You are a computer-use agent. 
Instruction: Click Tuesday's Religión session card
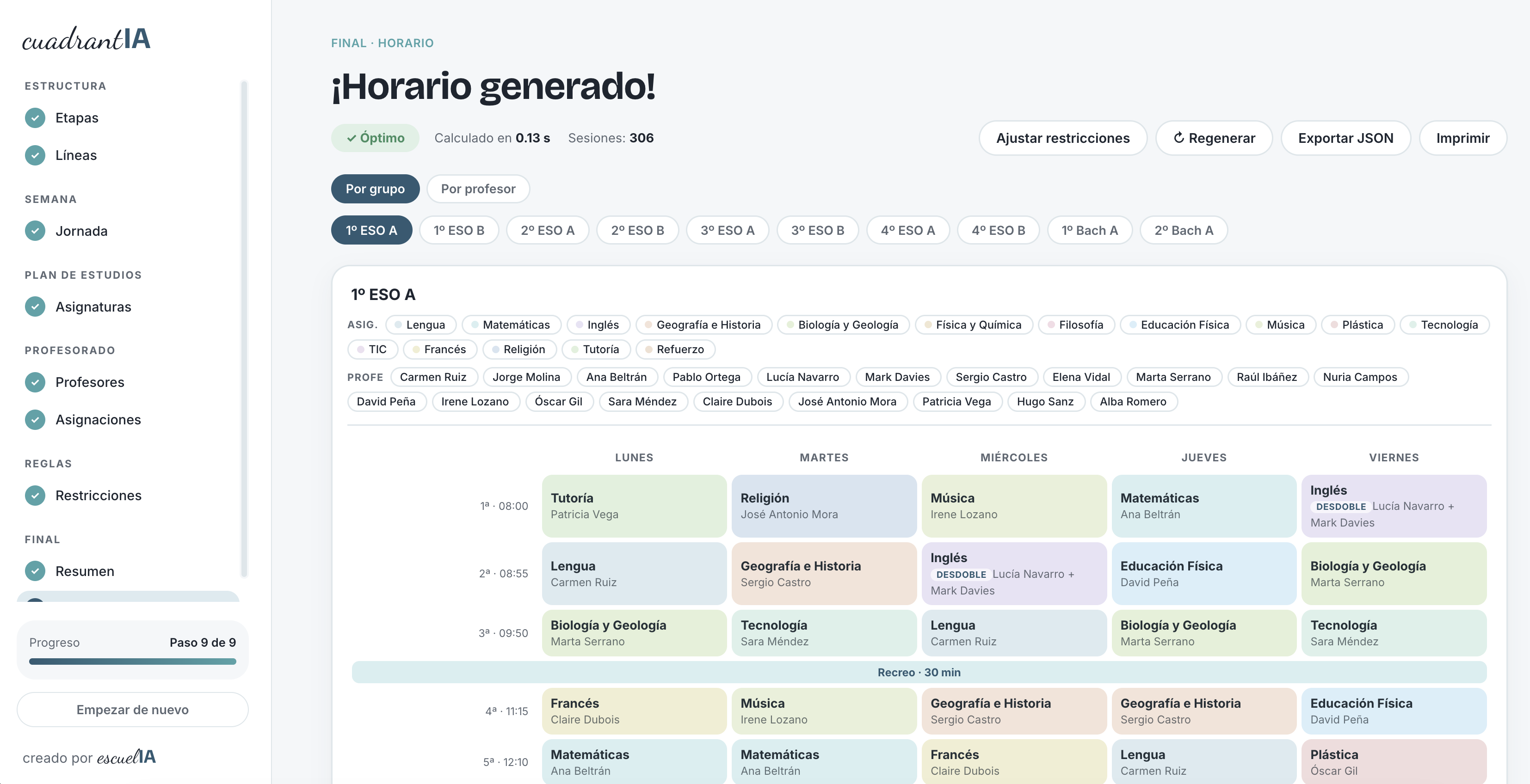click(824, 506)
